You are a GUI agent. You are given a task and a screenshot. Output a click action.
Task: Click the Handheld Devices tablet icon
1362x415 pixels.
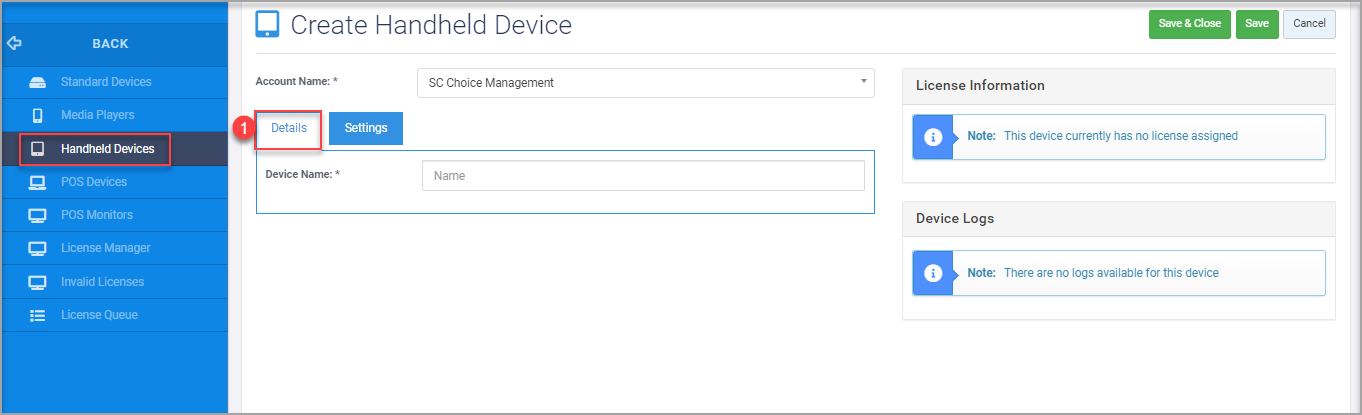click(x=37, y=149)
